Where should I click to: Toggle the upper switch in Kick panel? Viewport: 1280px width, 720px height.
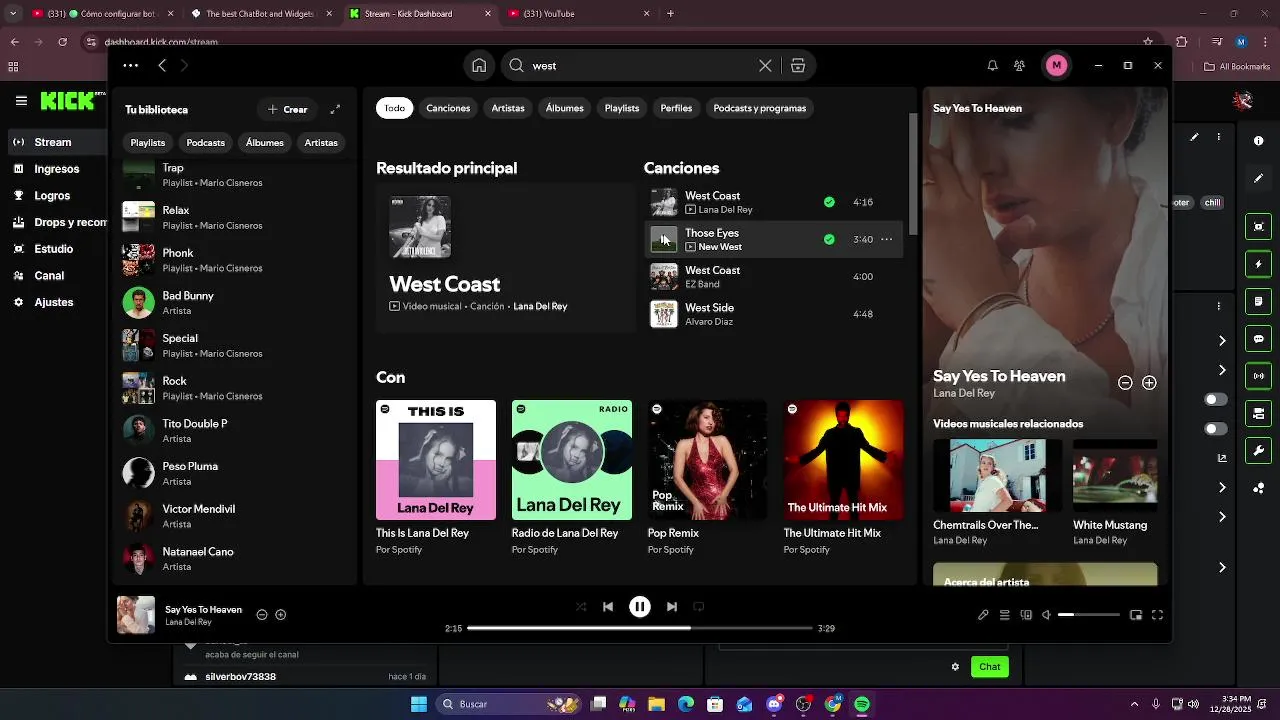click(1216, 400)
